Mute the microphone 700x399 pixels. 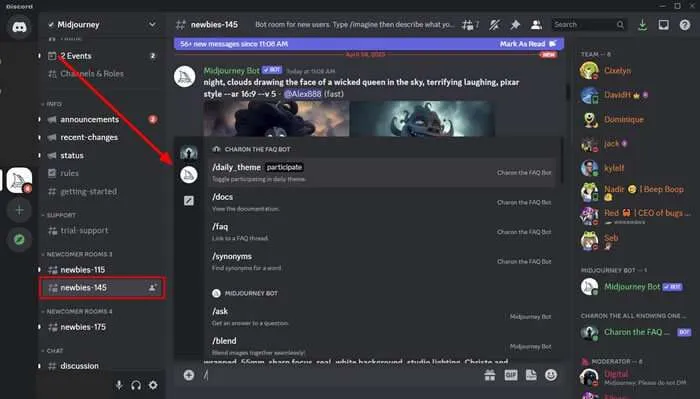pos(119,385)
